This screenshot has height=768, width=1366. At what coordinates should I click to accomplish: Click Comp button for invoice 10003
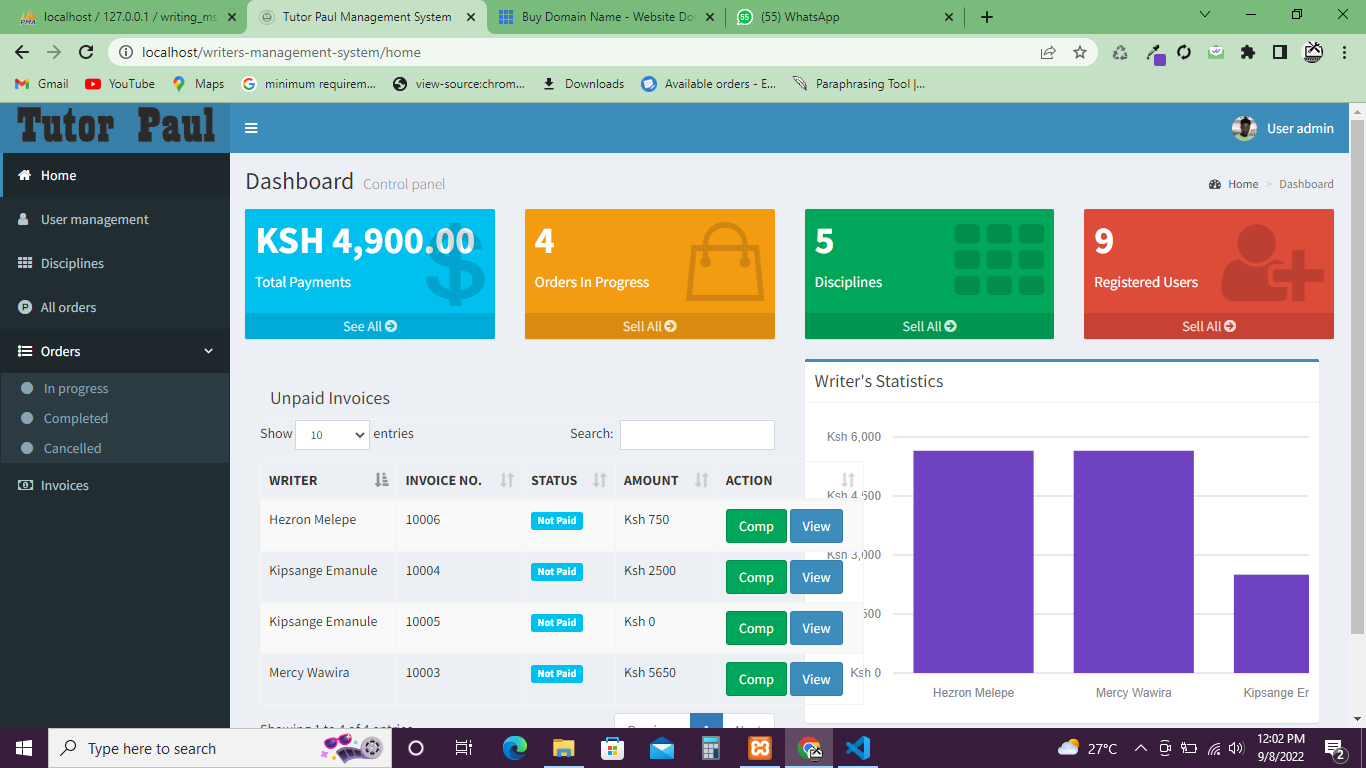point(756,679)
